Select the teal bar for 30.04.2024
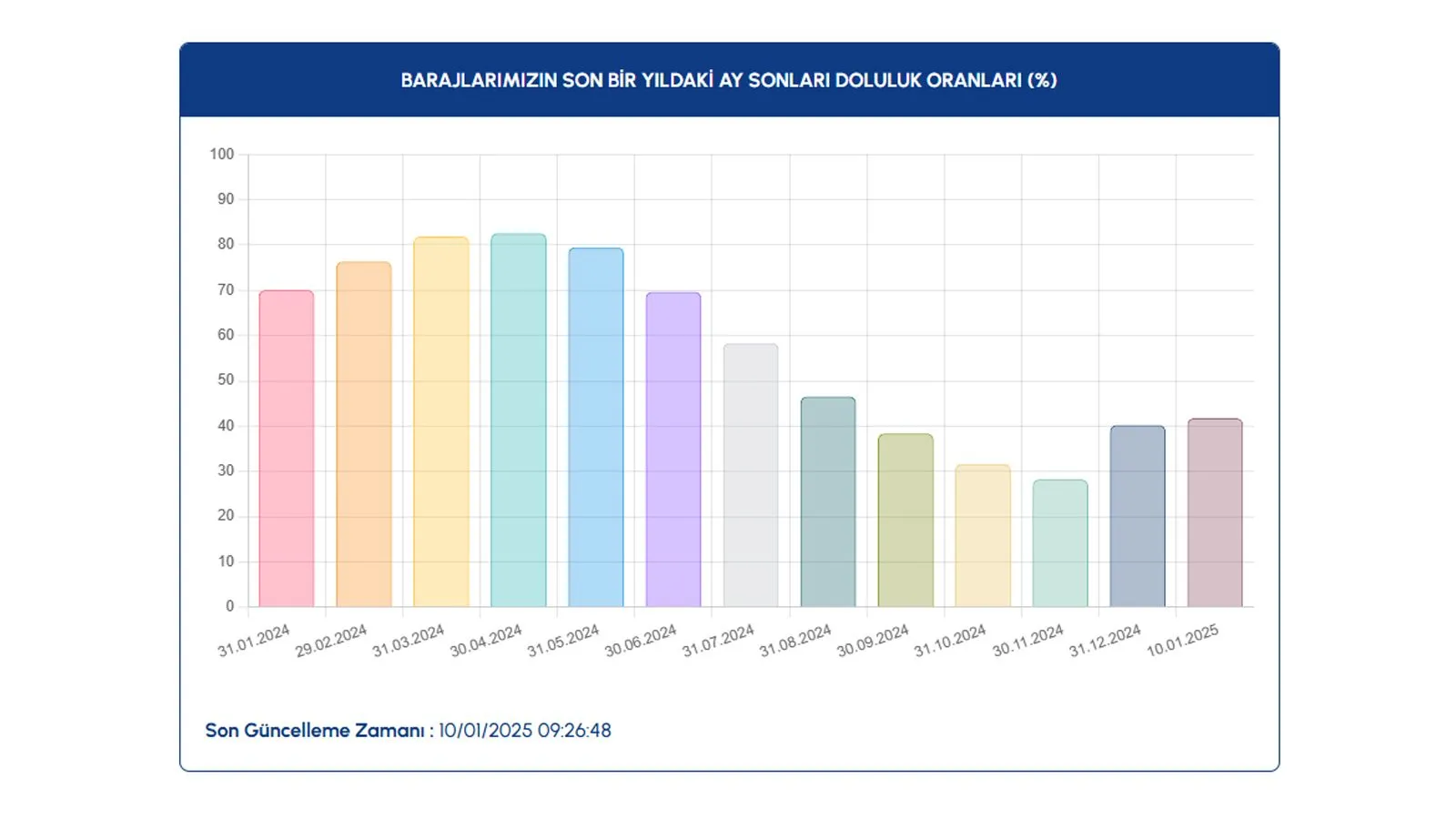 519,420
